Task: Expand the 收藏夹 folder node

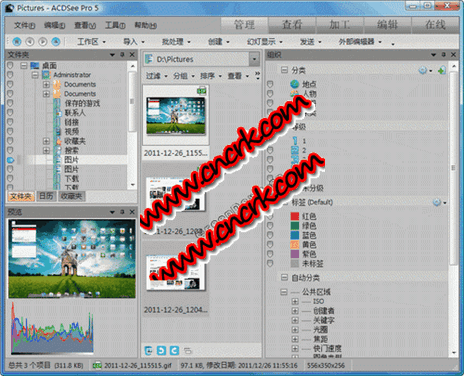Action: click(x=46, y=141)
